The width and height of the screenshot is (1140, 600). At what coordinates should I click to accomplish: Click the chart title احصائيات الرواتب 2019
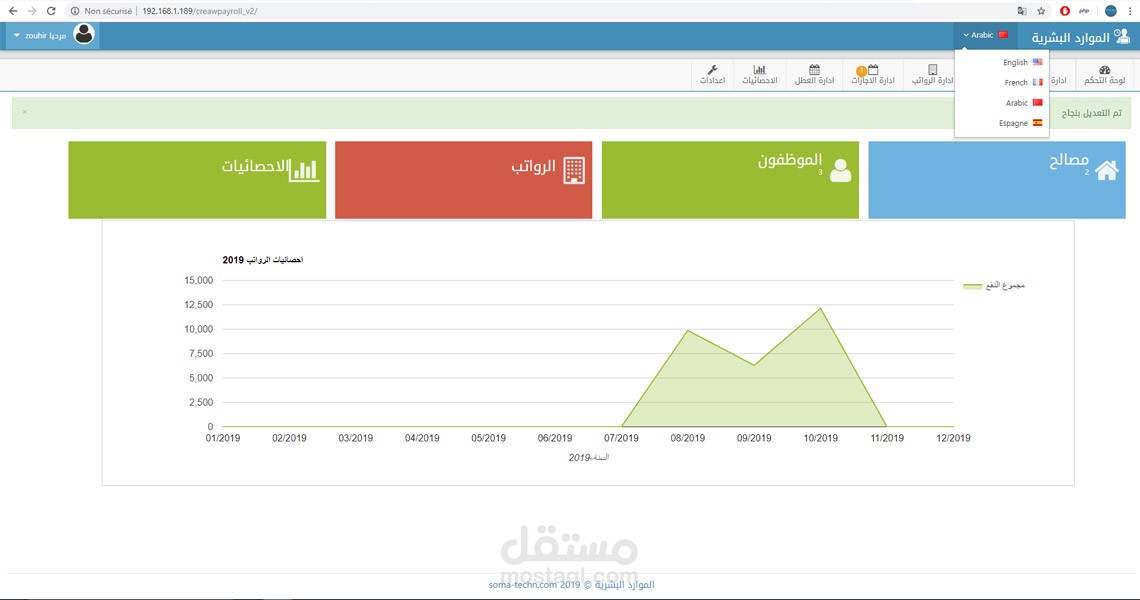click(262, 260)
